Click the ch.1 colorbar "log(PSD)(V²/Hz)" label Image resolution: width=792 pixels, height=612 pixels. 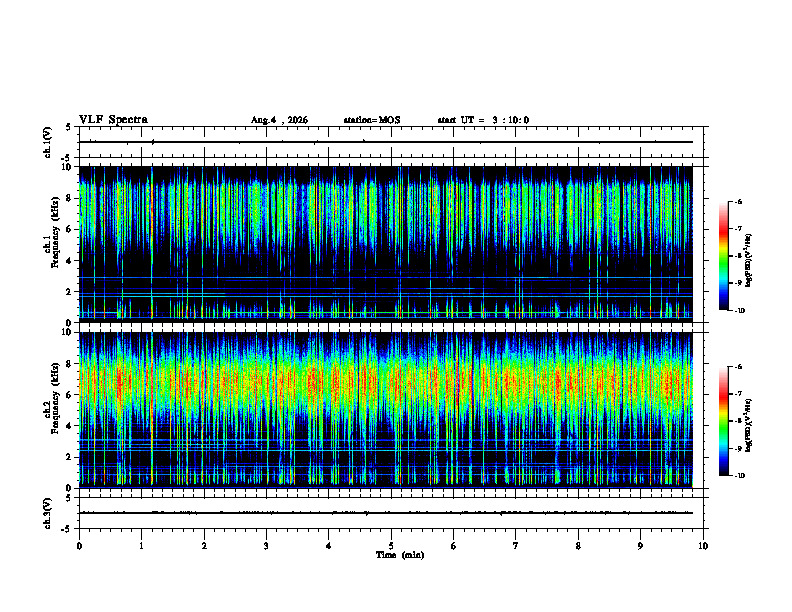tap(748, 260)
